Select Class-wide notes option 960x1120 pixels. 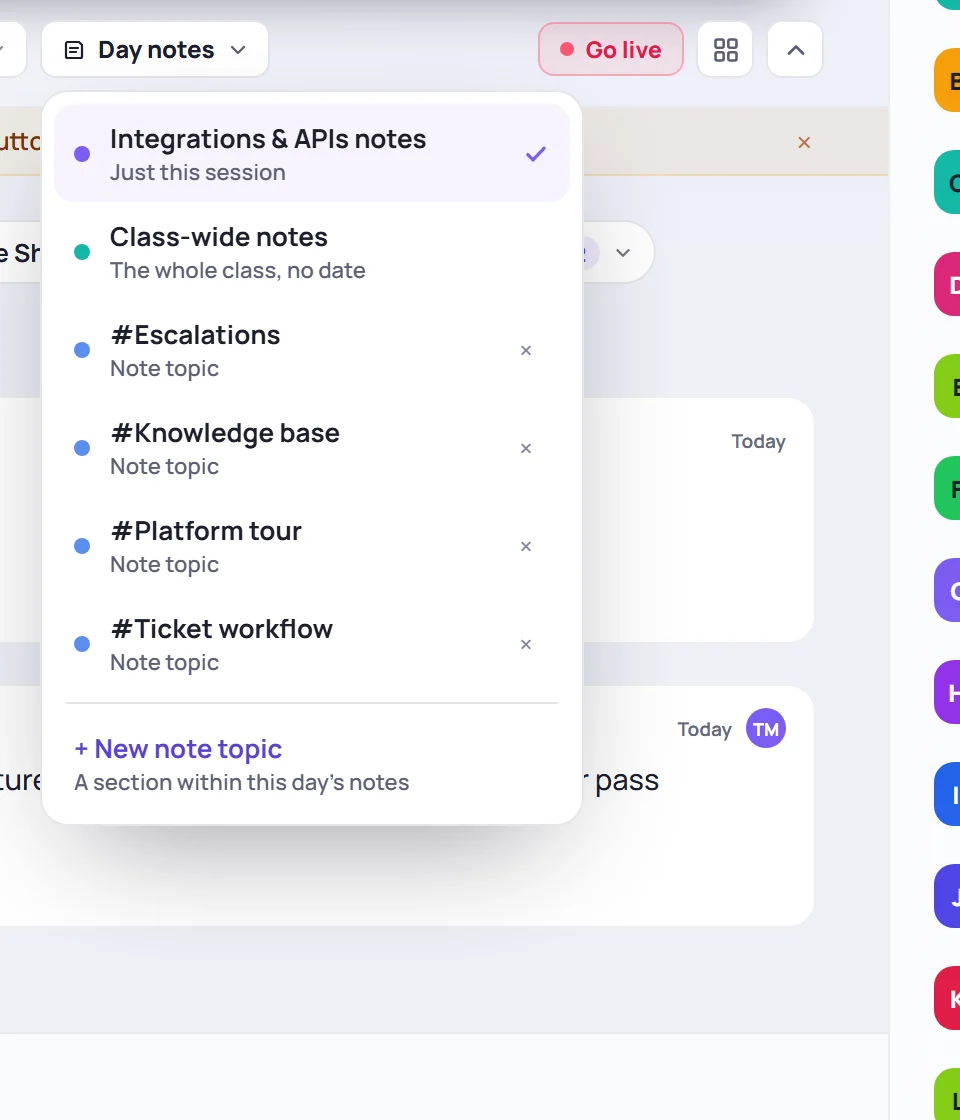coord(312,252)
